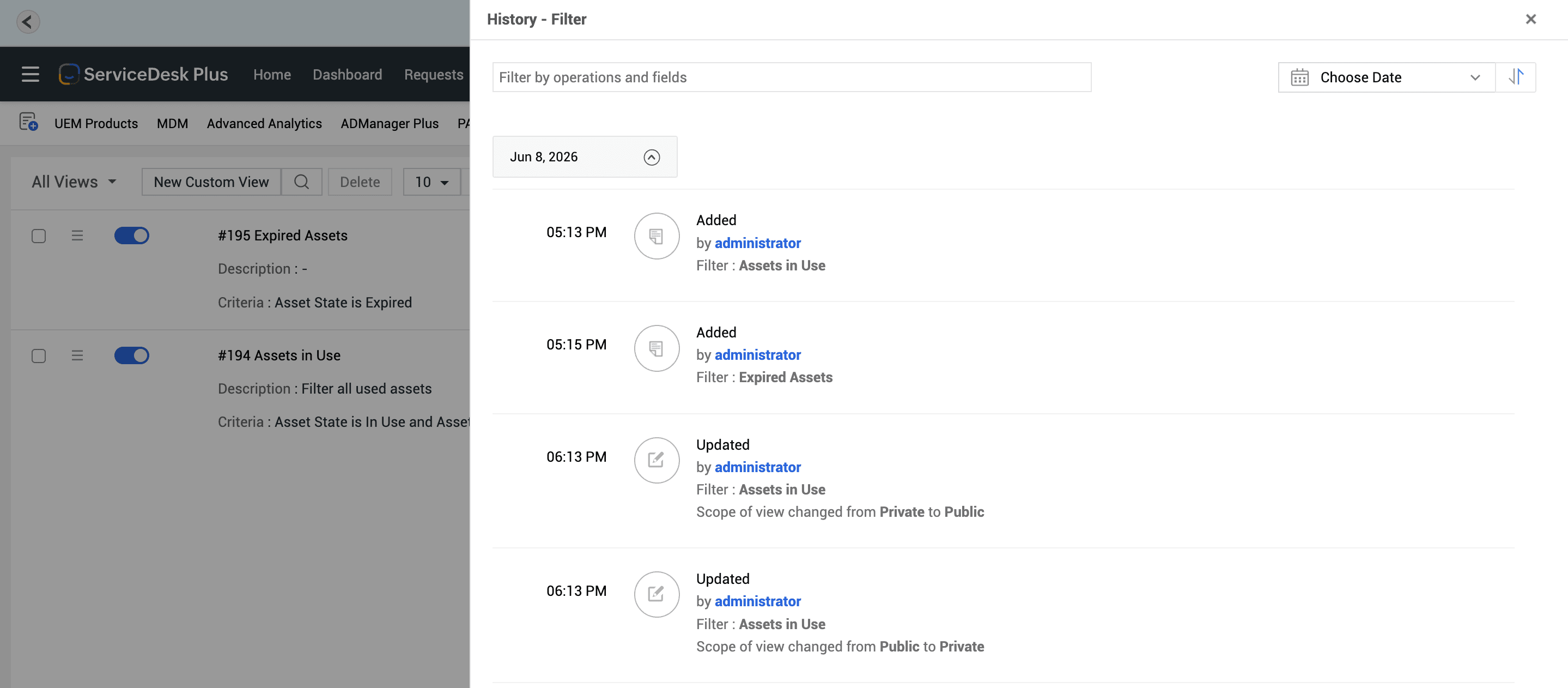Click the Added icon for 05:15 PM entry
This screenshot has height=688, width=1568.
(656, 348)
